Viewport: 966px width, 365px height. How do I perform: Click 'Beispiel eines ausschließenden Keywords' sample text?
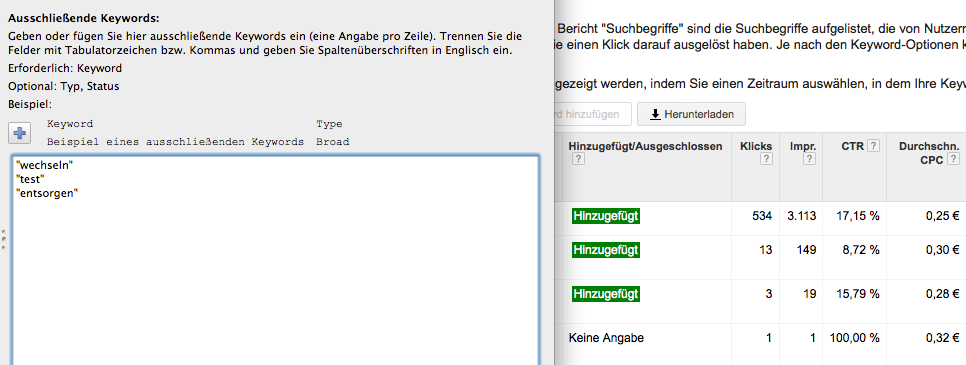pos(176,142)
